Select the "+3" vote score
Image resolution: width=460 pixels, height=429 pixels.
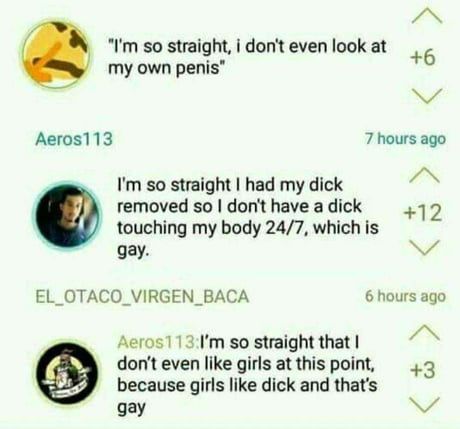click(x=423, y=370)
